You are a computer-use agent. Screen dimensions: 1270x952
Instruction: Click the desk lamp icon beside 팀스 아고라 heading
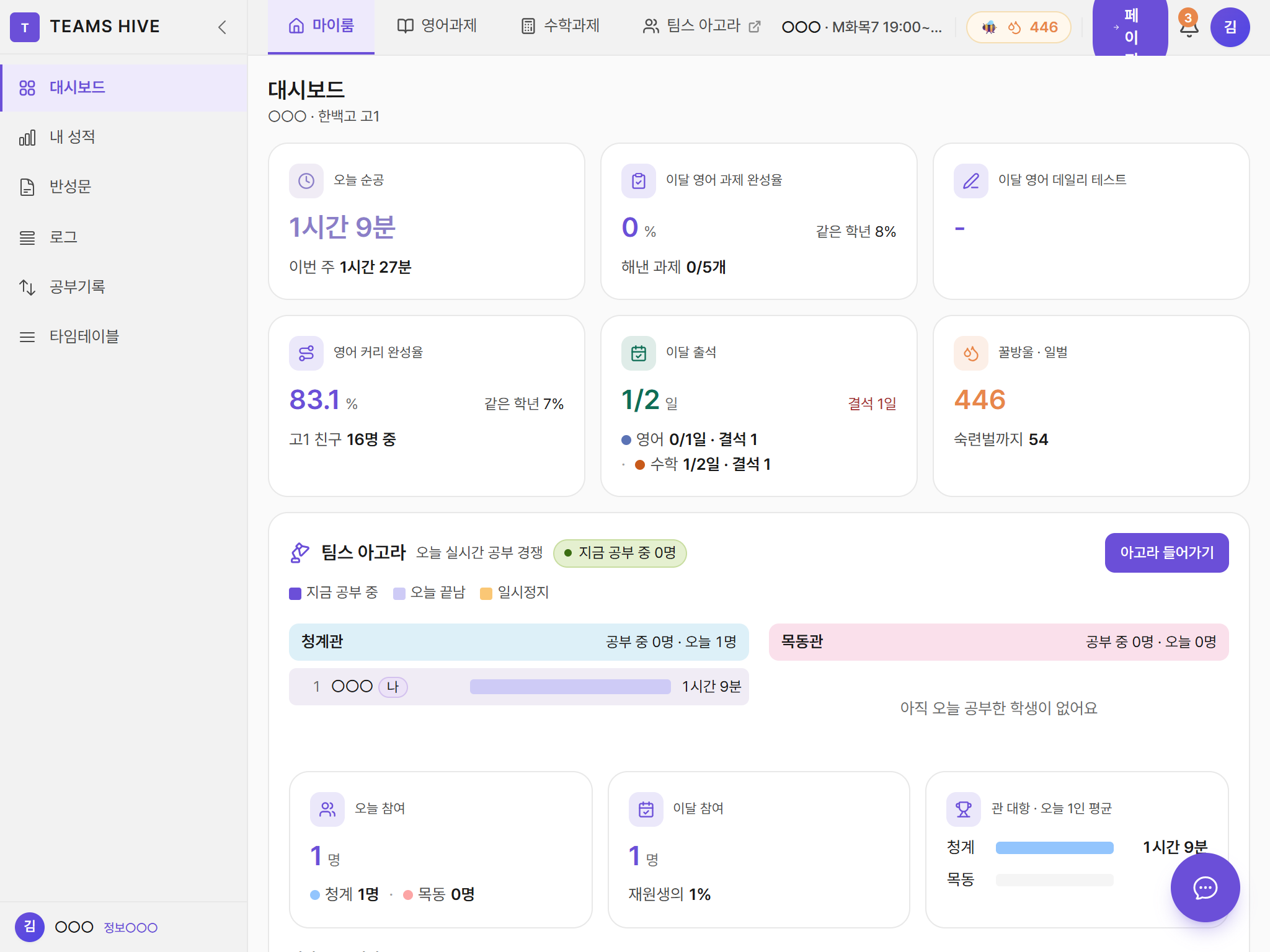(300, 552)
